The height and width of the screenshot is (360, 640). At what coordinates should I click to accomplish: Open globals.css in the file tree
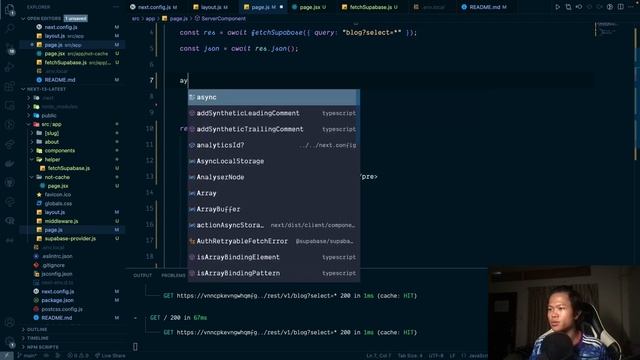tap(58, 204)
